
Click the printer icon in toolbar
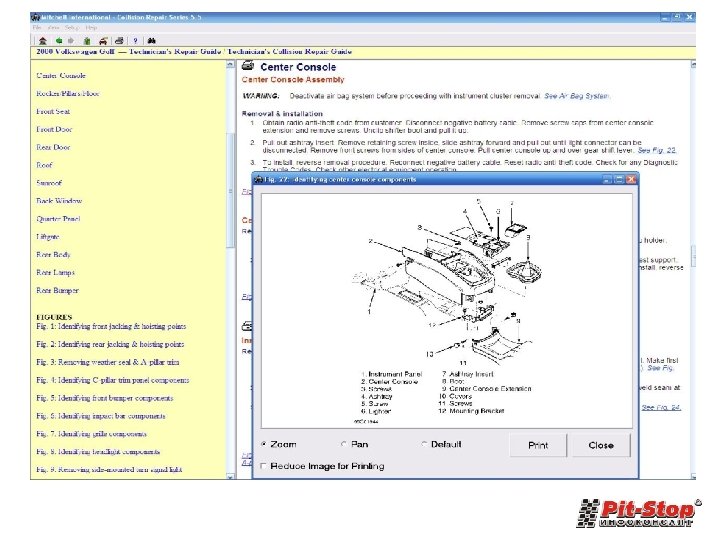pos(119,40)
